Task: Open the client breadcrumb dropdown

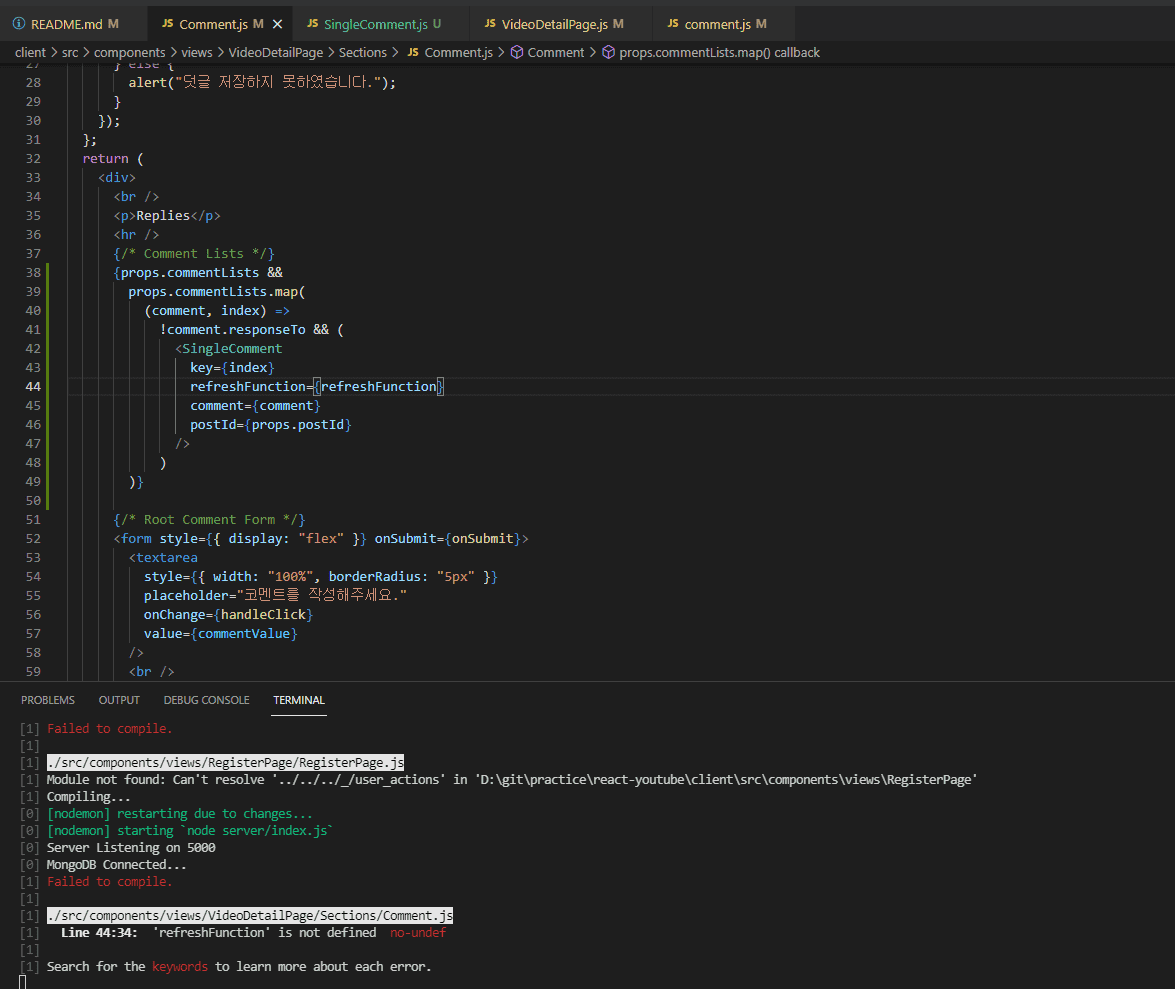Action: coord(31,52)
